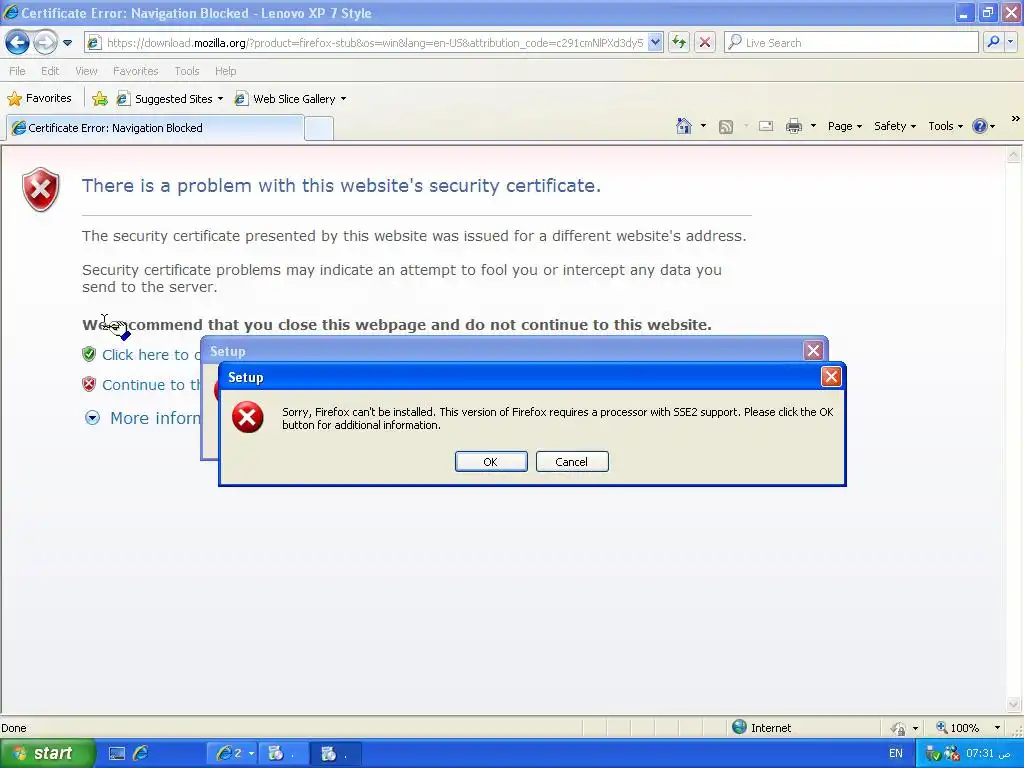Expand the Home button dropdown arrow
This screenshot has width=1024, height=768.
[x=703, y=126]
